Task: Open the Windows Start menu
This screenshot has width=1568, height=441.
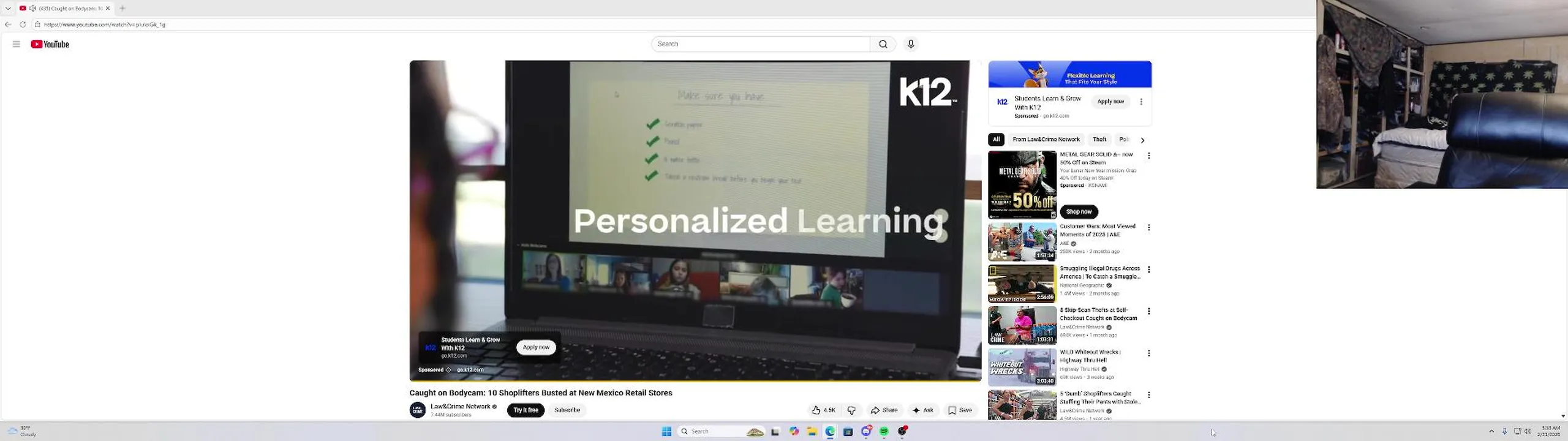Action: tap(666, 432)
